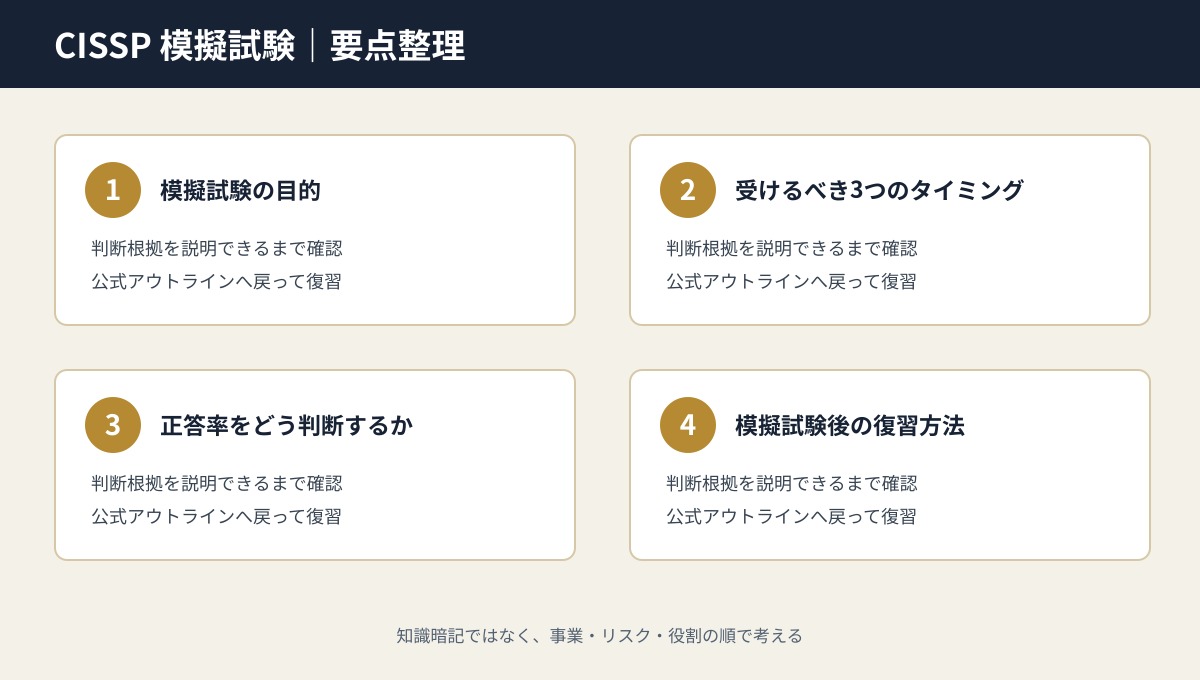Select the heading 模擬試験後の復習方法
This screenshot has height=680, width=1200.
point(849,425)
